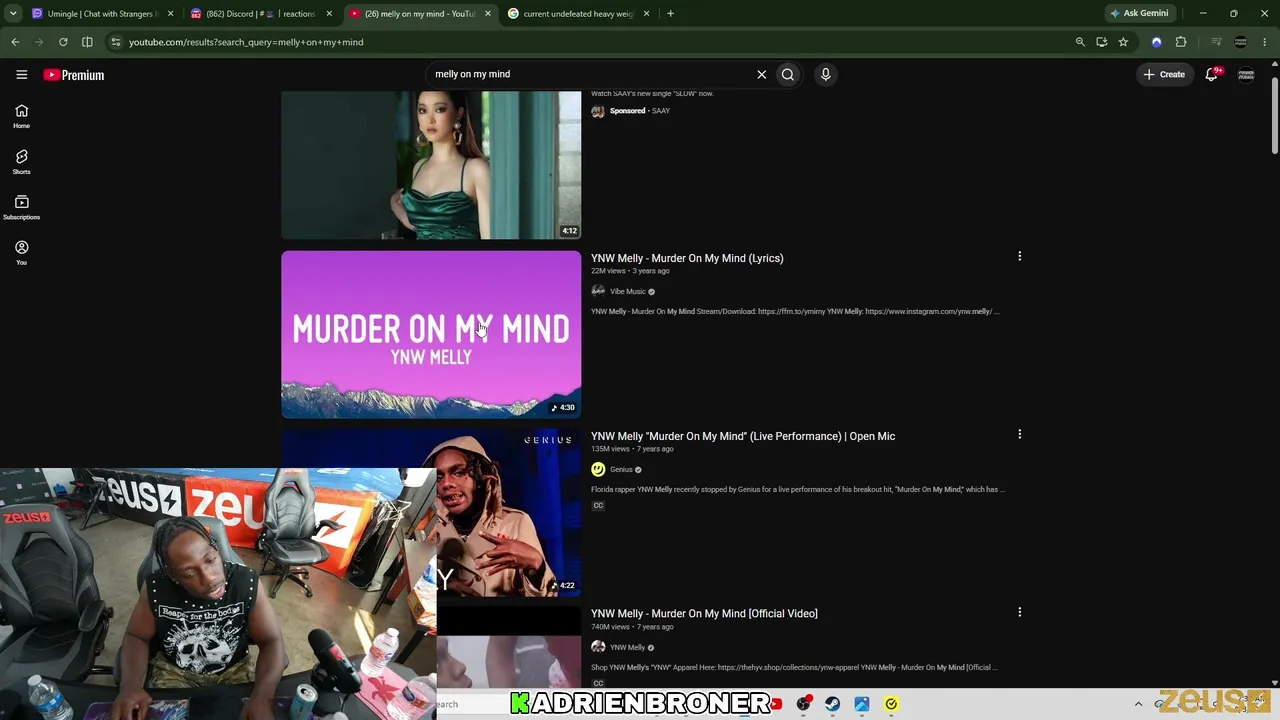
Task: Open Live Performance Open Mic video title
Action: pos(743,436)
